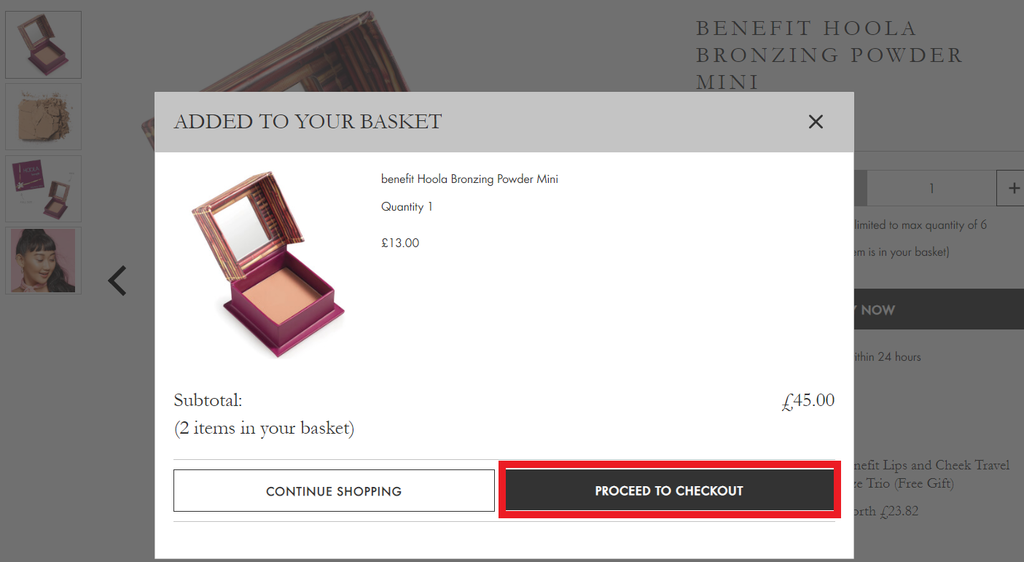The width and height of the screenshot is (1024, 562).
Task: Click the dark button ending in NOW
Action: pos(938,309)
